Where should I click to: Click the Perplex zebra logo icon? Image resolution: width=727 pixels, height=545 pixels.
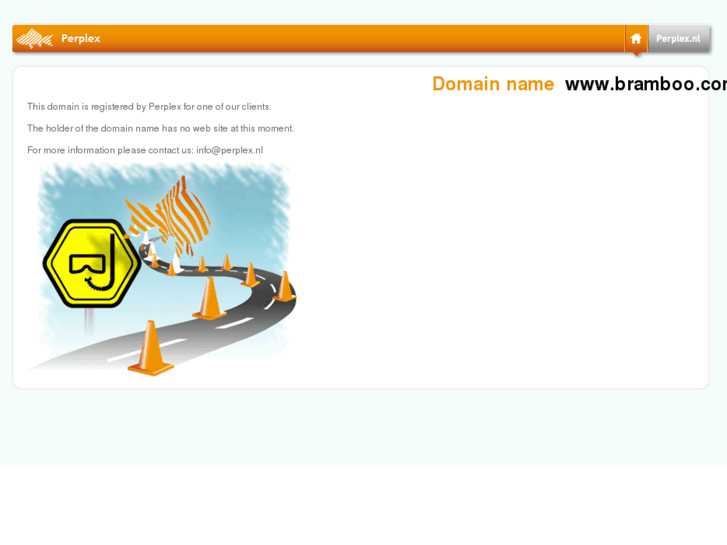(x=34, y=38)
